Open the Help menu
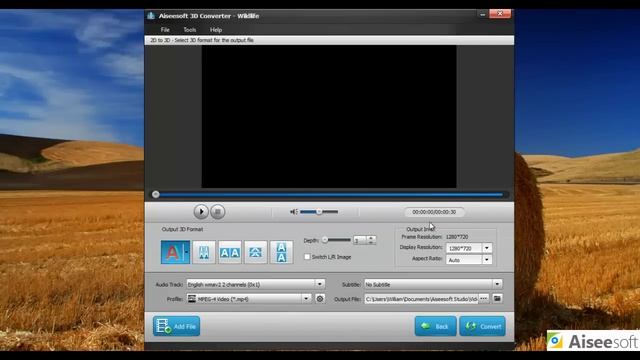640x360 pixels. coord(216,30)
